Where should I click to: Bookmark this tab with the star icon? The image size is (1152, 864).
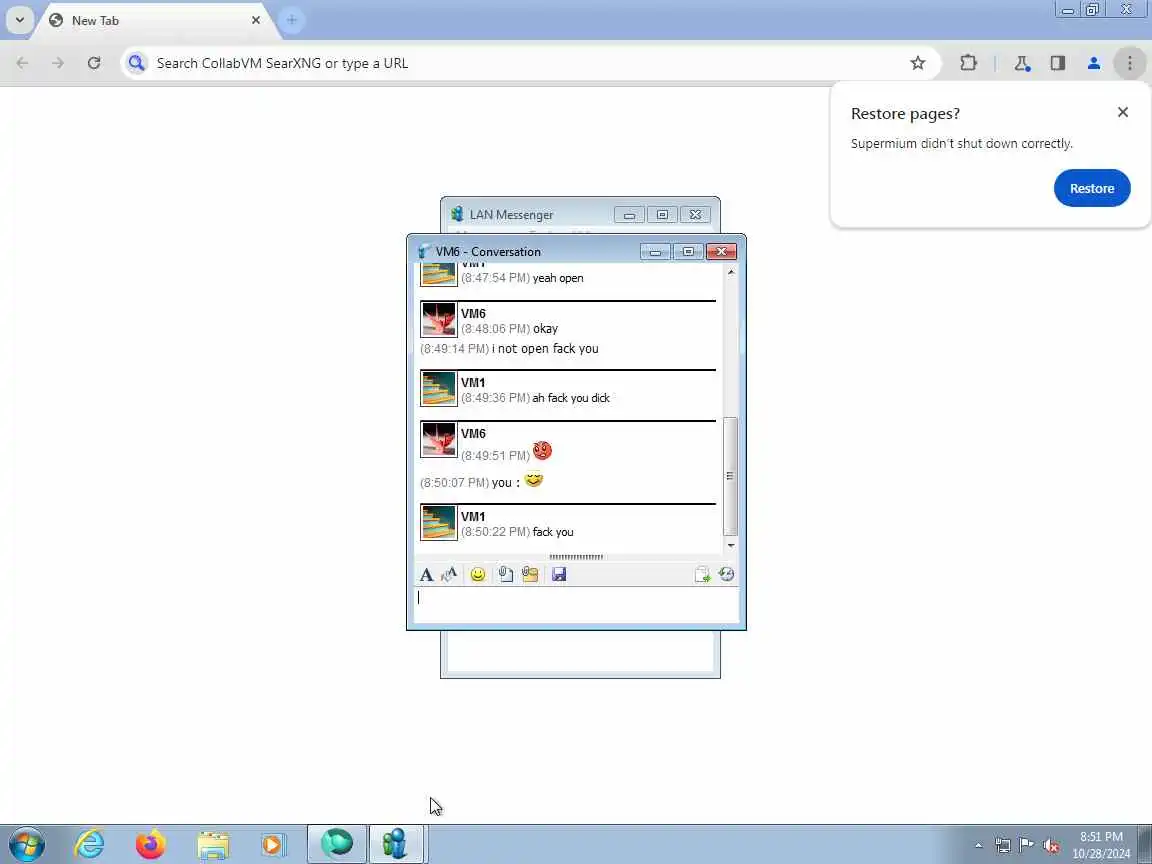point(918,63)
